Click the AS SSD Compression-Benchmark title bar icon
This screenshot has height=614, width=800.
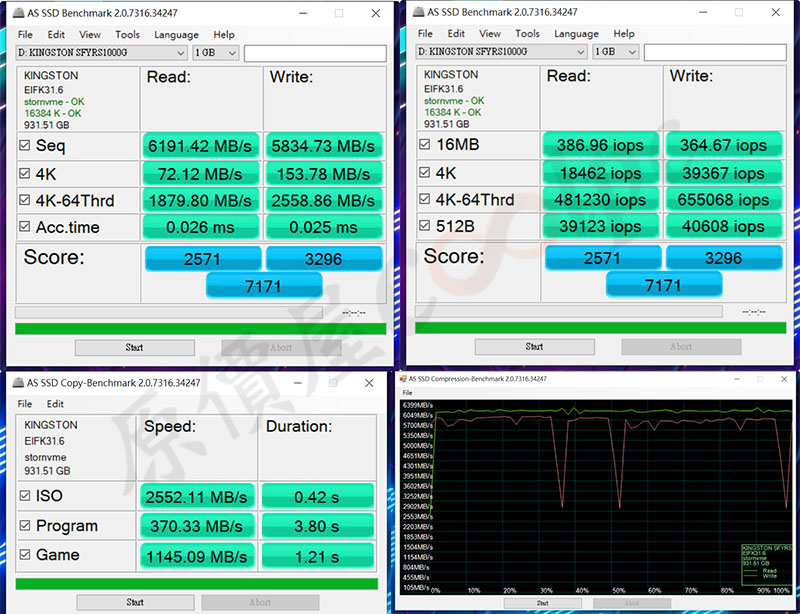(404, 379)
